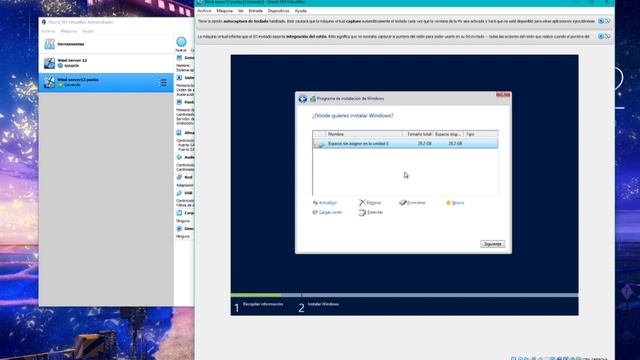Click the installer title bar setup icon

point(313,99)
